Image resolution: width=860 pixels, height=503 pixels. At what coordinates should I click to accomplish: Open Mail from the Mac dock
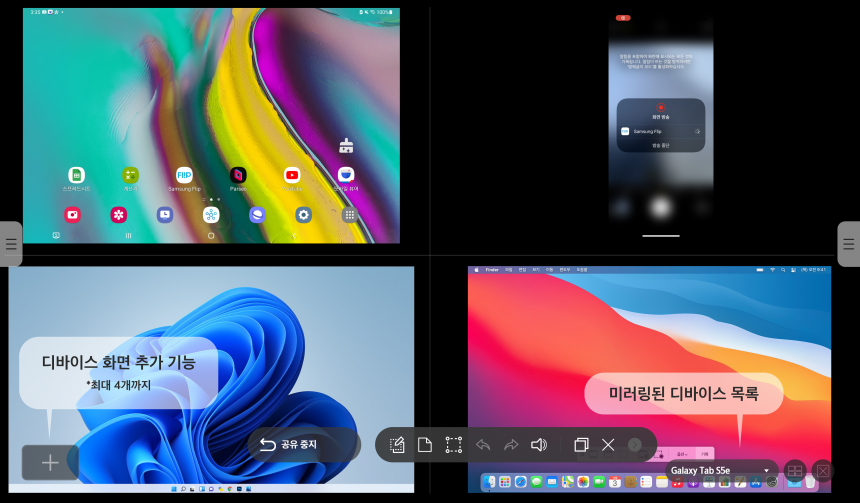[x=552, y=482]
